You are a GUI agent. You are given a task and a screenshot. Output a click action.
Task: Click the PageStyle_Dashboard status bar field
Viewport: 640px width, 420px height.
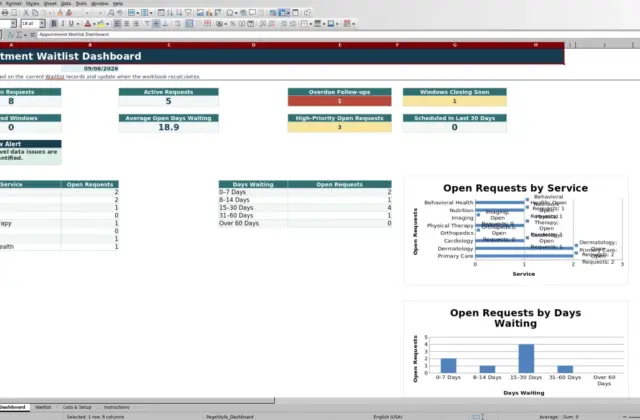tap(230, 417)
